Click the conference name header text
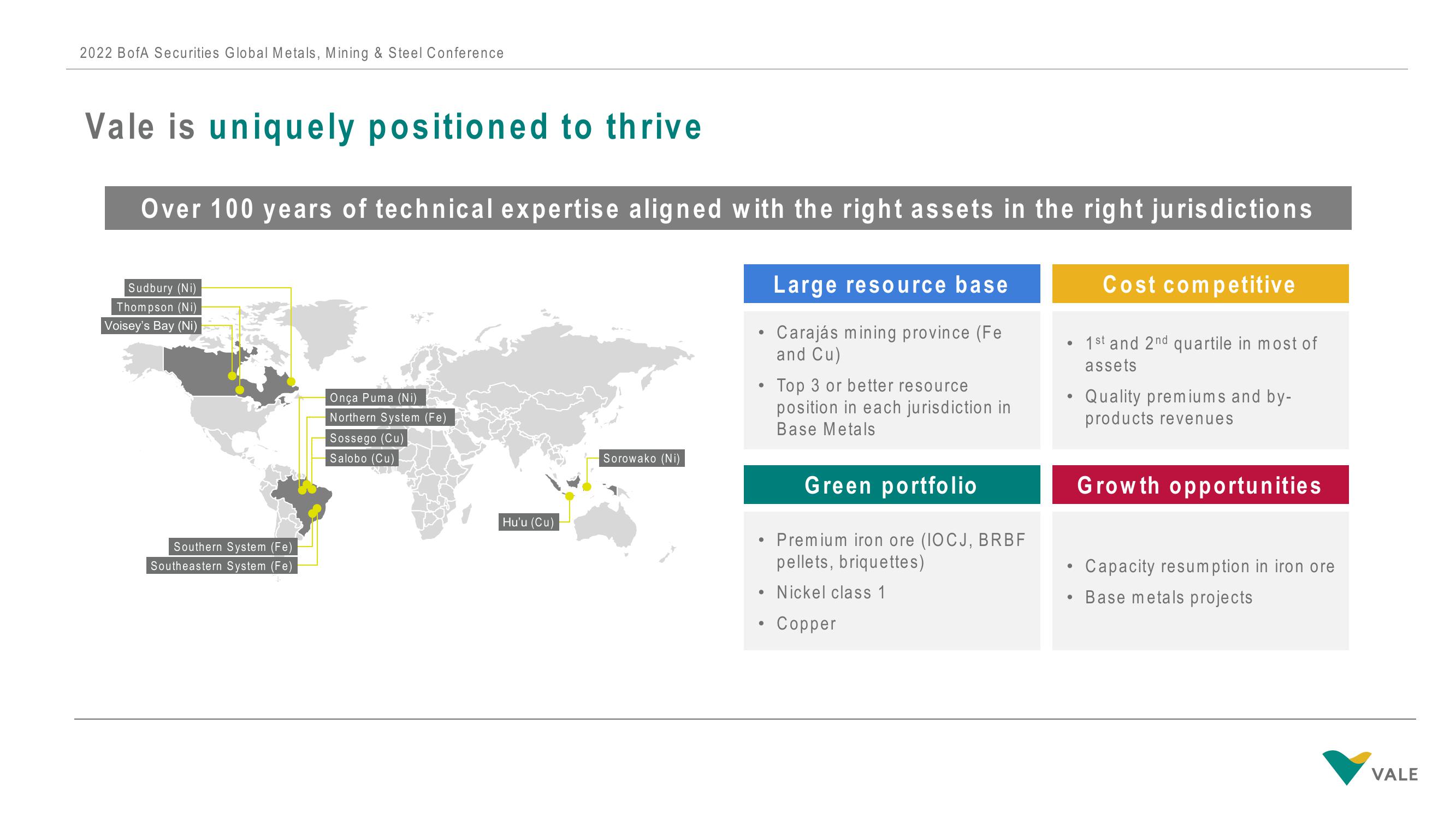The image size is (1456, 819). [292, 53]
